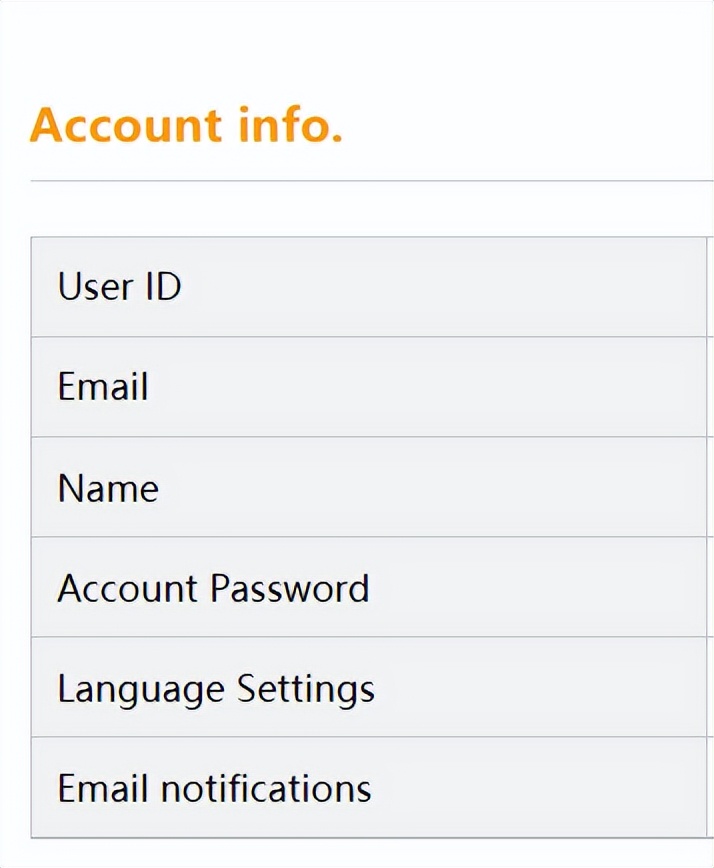Open the Language Settings row
The width and height of the screenshot is (714, 868).
(x=216, y=689)
